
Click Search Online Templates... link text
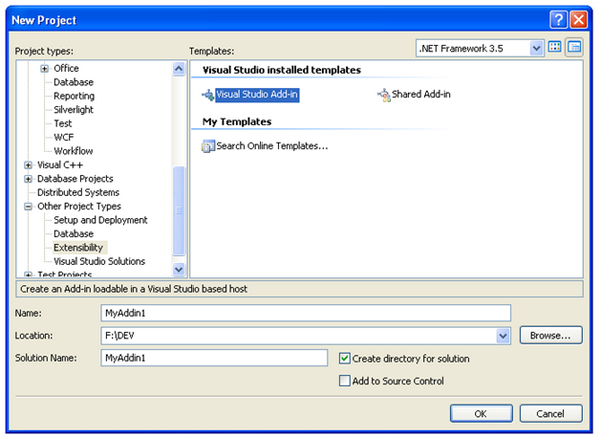click(x=272, y=146)
